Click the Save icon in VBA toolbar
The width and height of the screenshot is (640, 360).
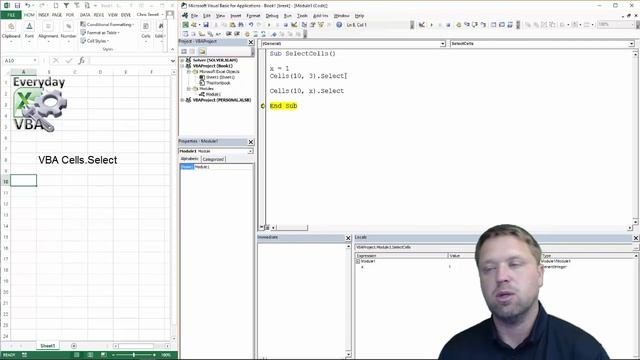[206, 25]
